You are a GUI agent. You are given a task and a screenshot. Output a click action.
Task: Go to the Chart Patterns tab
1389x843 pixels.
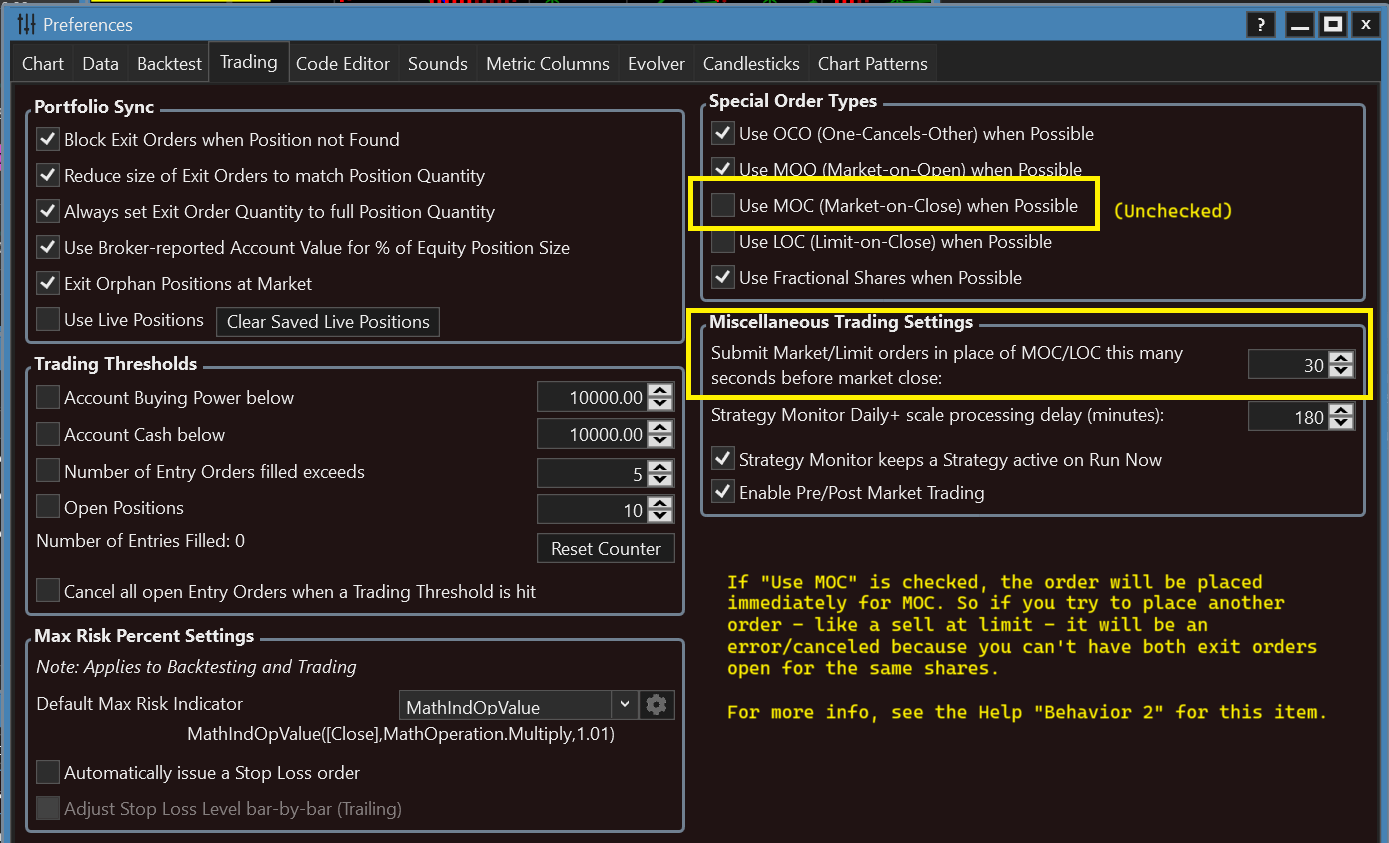872,64
